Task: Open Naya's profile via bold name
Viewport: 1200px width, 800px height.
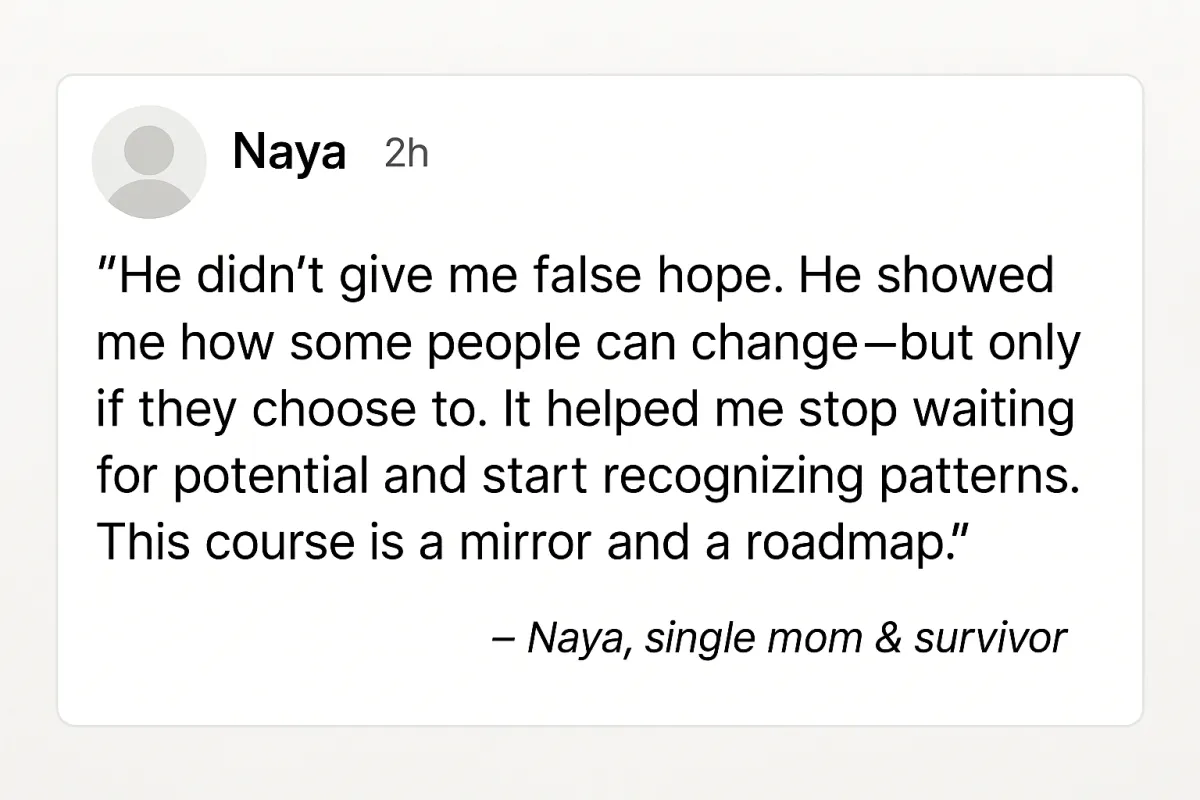Action: [288, 154]
